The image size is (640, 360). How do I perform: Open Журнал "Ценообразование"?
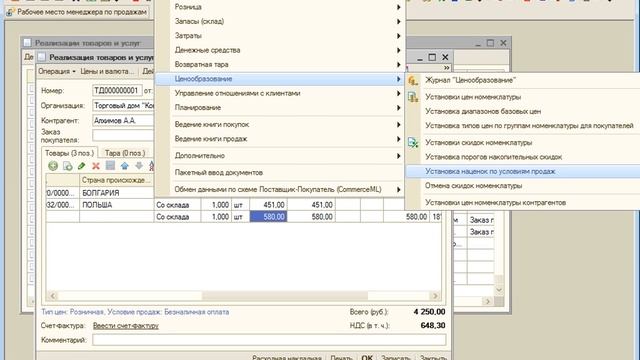point(522,80)
